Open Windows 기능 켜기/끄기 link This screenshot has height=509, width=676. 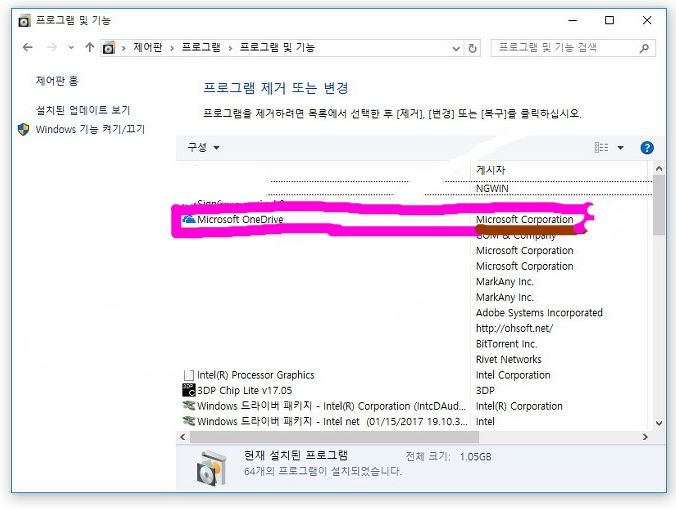click(x=90, y=129)
